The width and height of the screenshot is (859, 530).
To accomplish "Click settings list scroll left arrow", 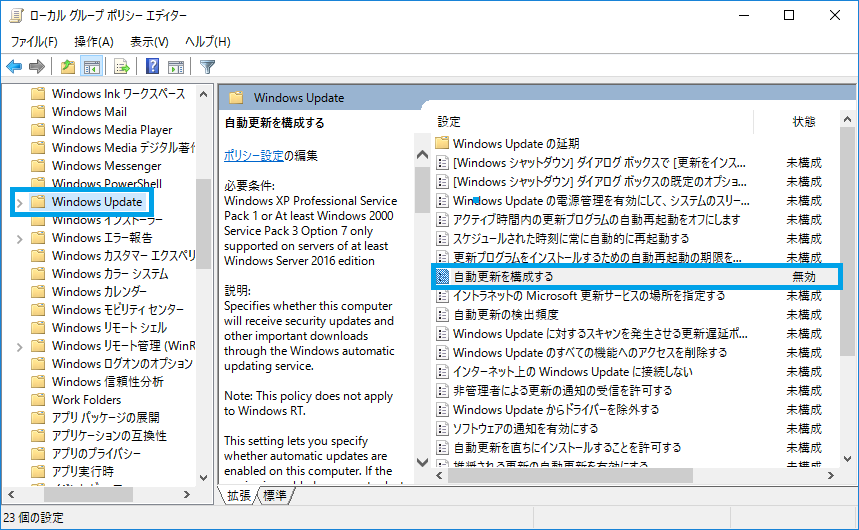I will pyautogui.click(x=439, y=476).
